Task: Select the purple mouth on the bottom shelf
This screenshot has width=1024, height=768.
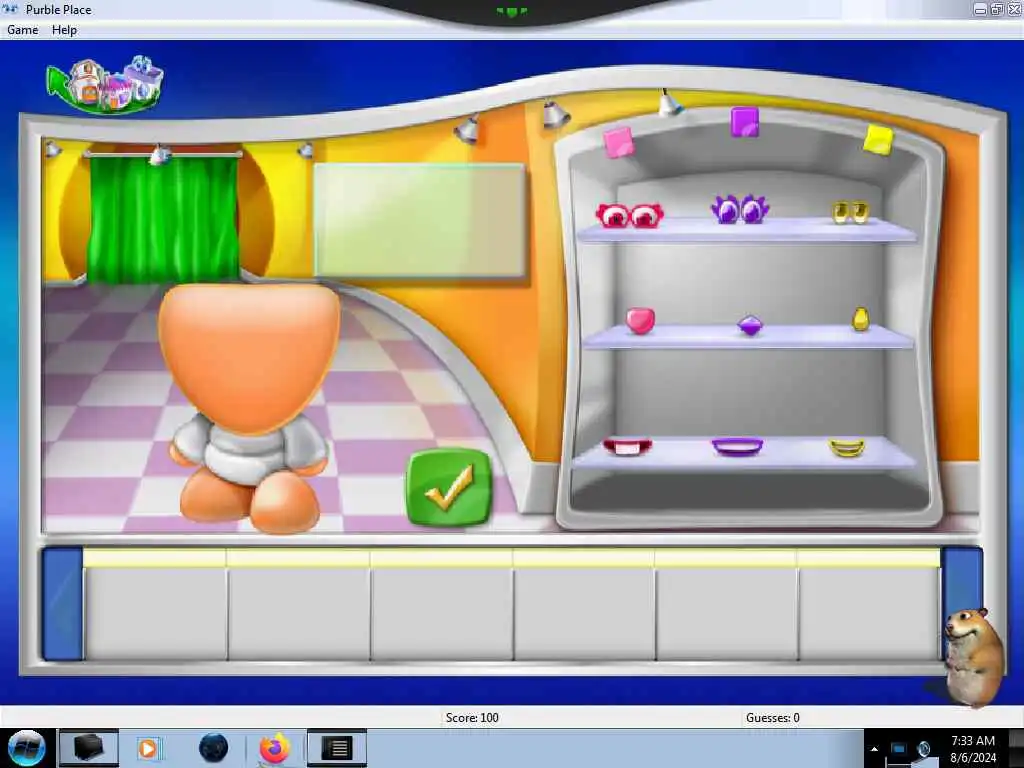Action: point(737,447)
